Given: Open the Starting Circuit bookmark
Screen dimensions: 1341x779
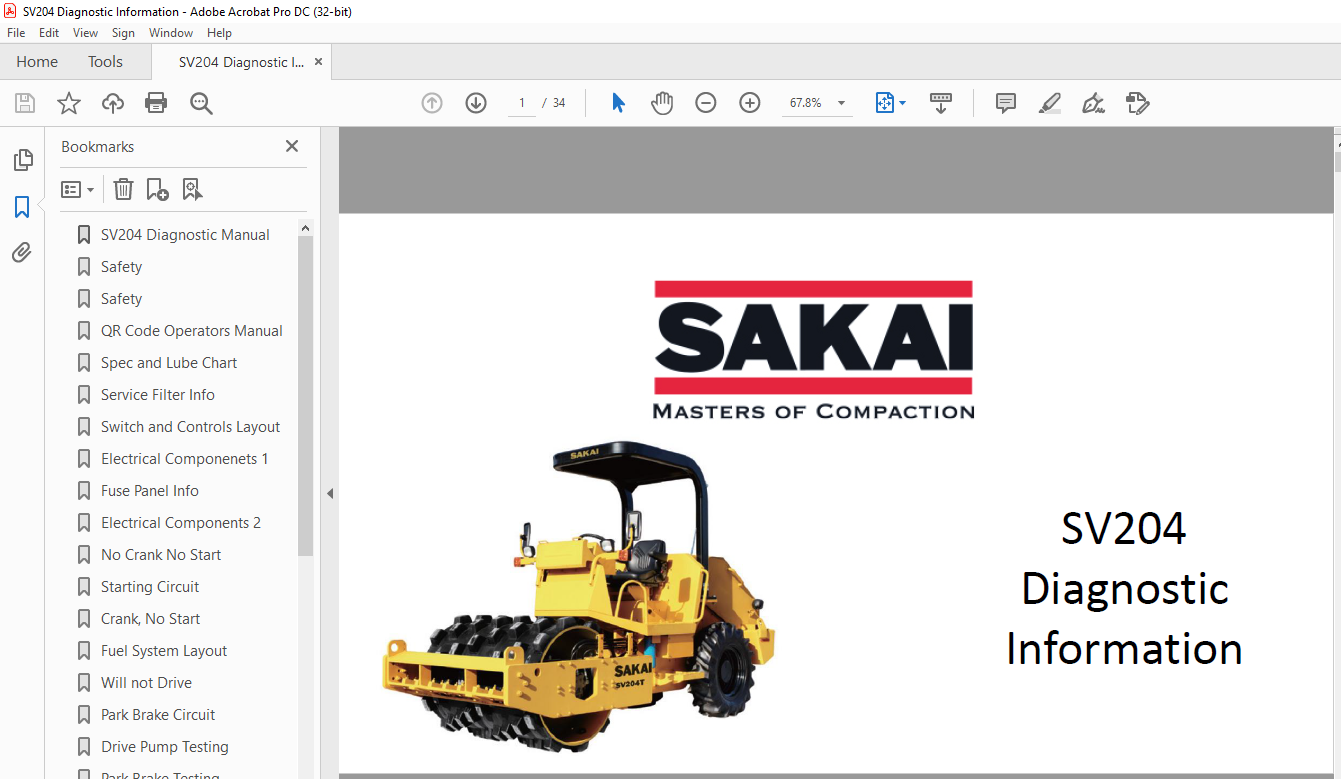Looking at the screenshot, I should point(150,587).
